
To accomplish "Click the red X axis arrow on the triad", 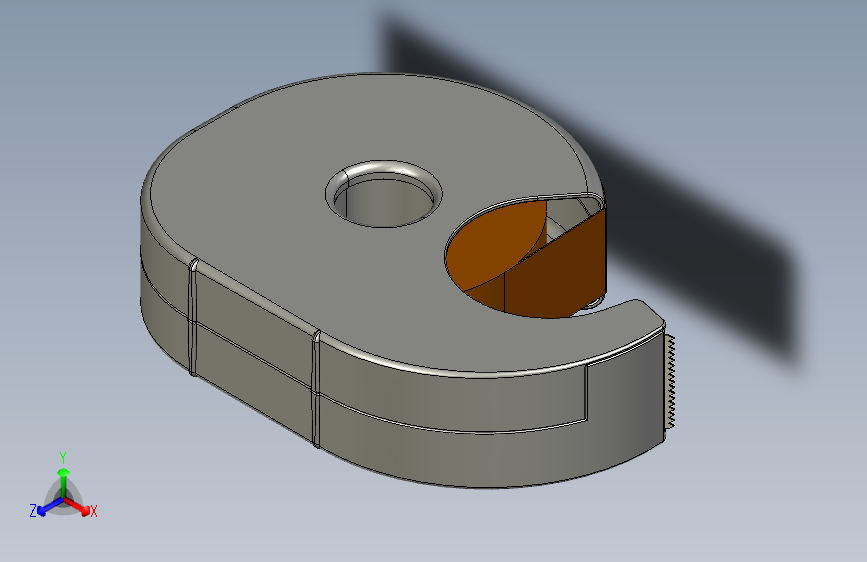I will click(77, 506).
